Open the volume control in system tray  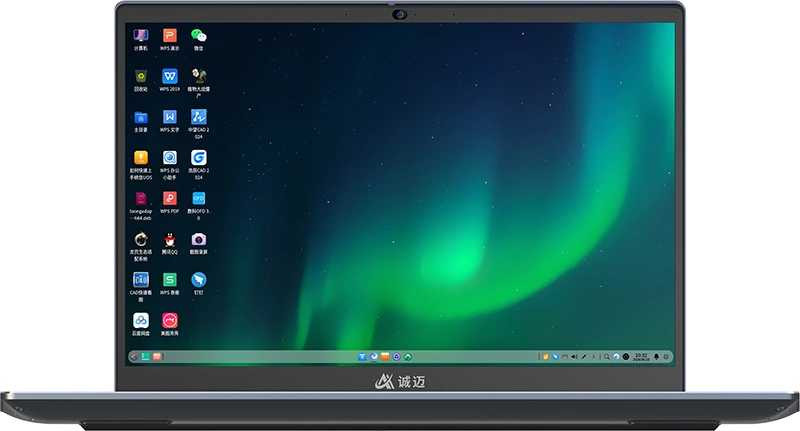[573, 356]
